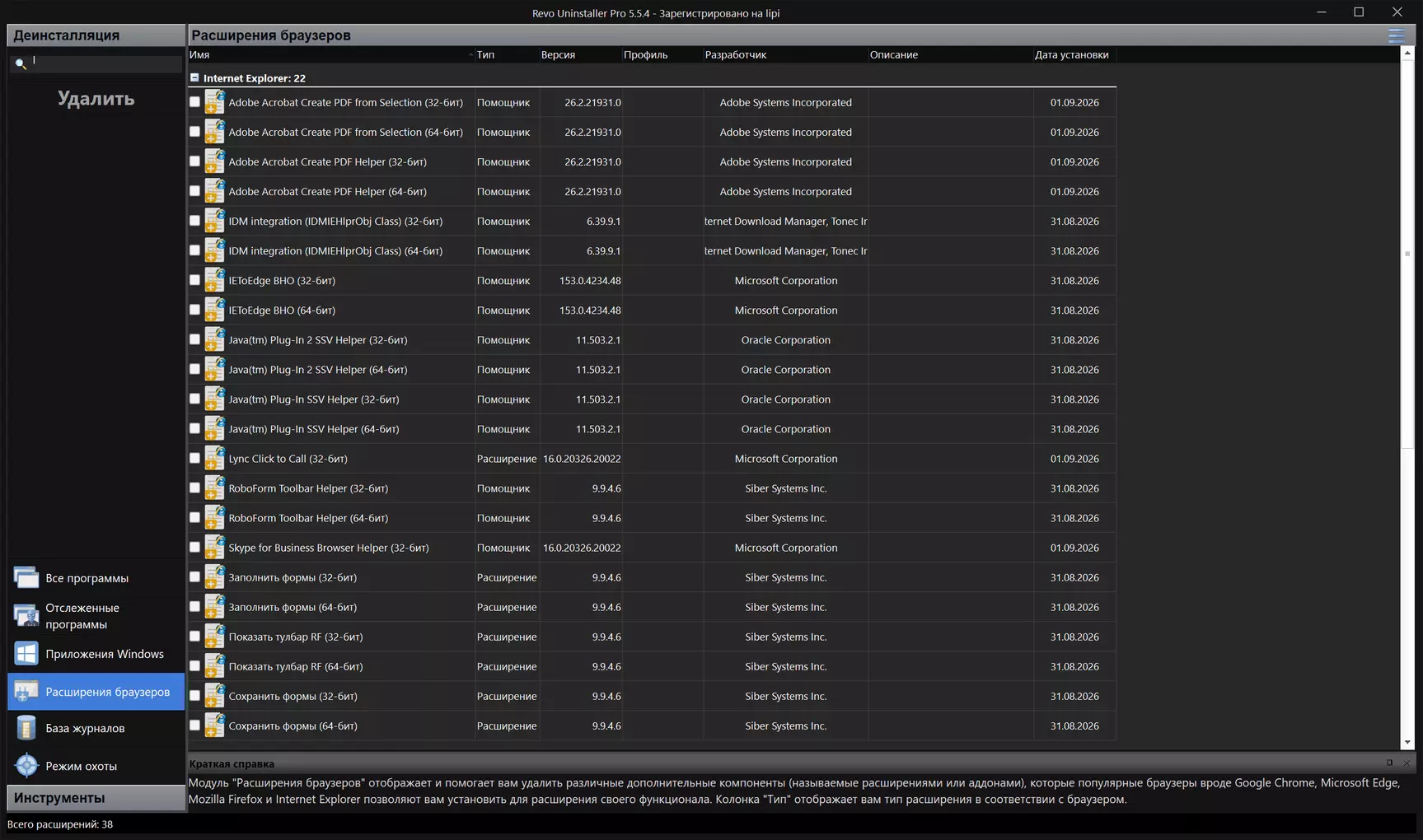Click icon of Java Plug-In SSV Helper (32-бит)
1423x840 pixels.
(x=214, y=399)
